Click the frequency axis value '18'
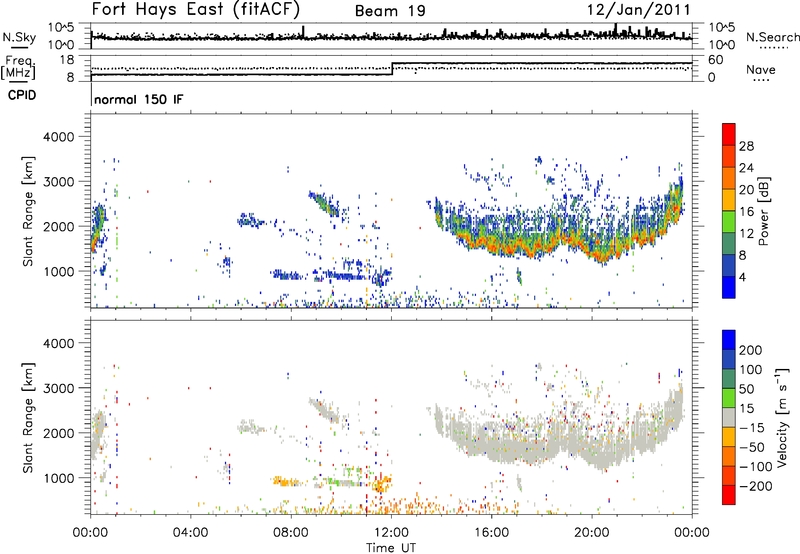The width and height of the screenshot is (800, 554). tap(67, 60)
